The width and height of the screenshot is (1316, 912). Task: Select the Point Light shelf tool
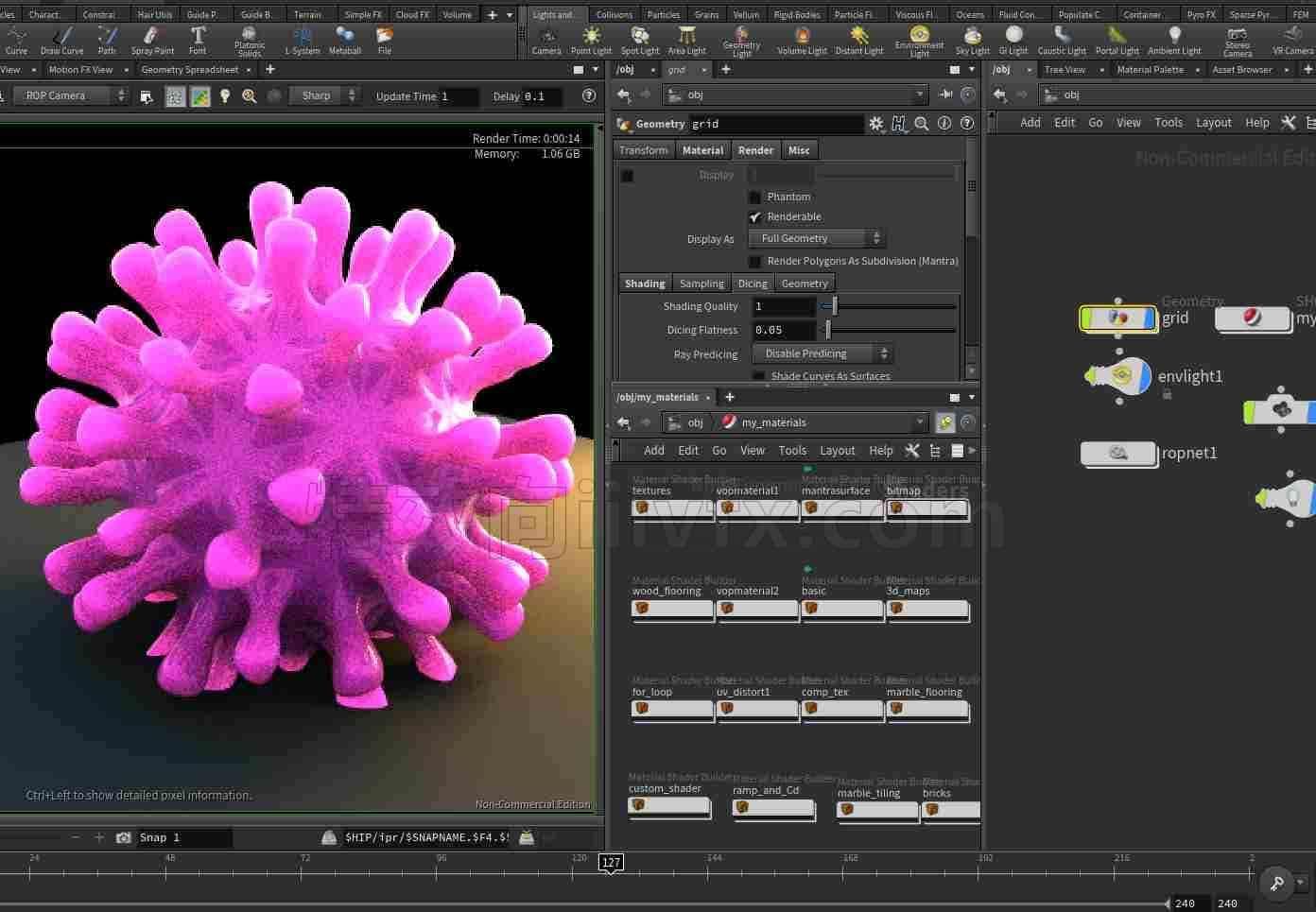[x=591, y=40]
